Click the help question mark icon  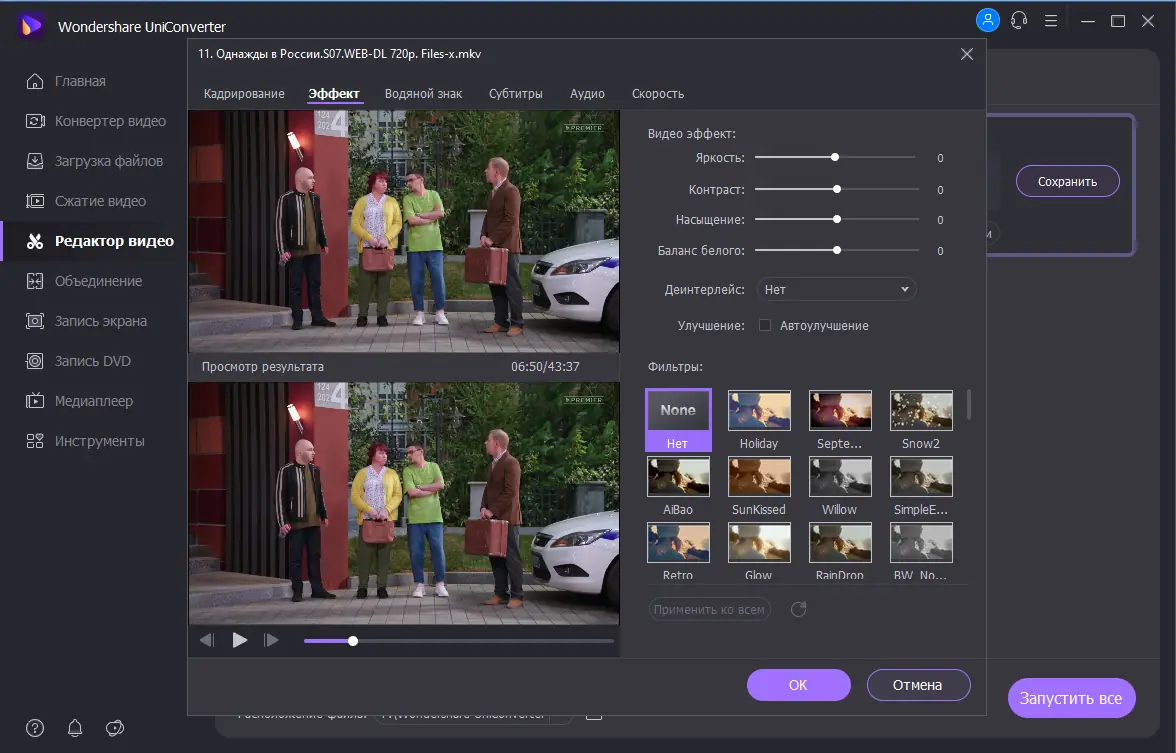coord(35,727)
